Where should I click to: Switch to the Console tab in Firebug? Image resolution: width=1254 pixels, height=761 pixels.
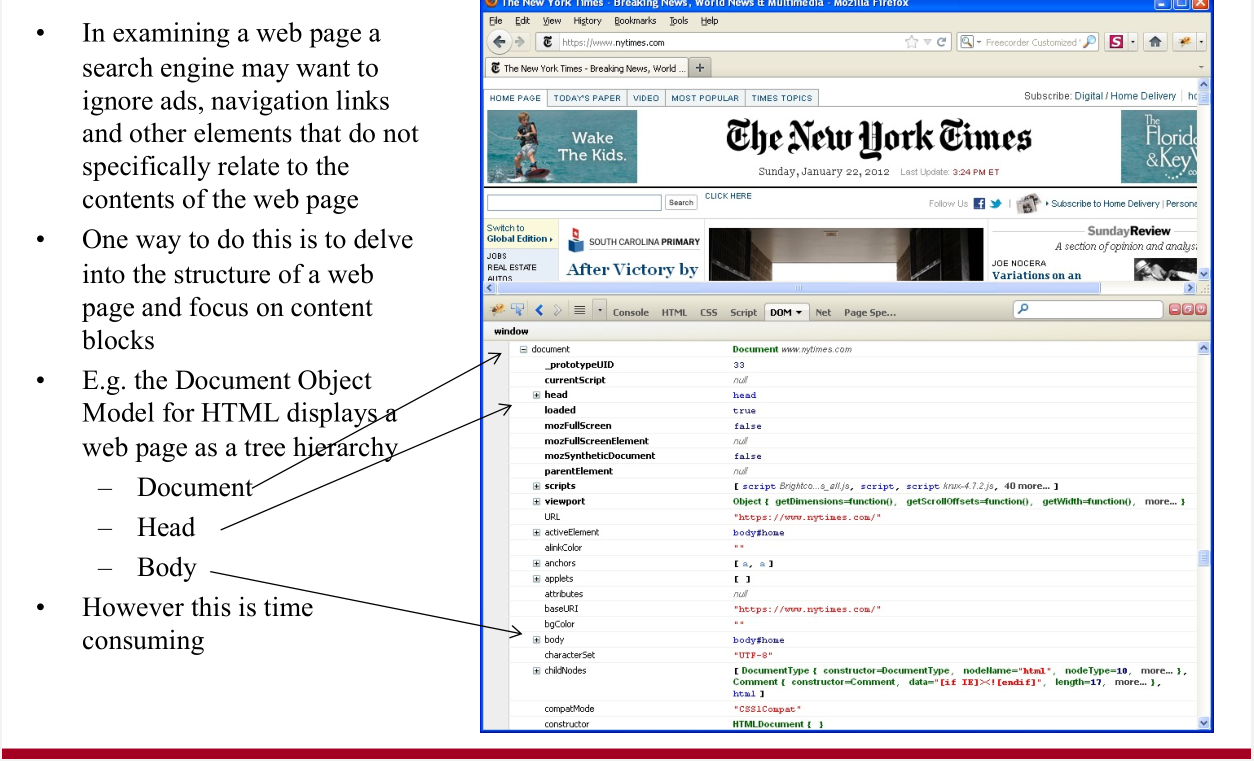tap(630, 312)
